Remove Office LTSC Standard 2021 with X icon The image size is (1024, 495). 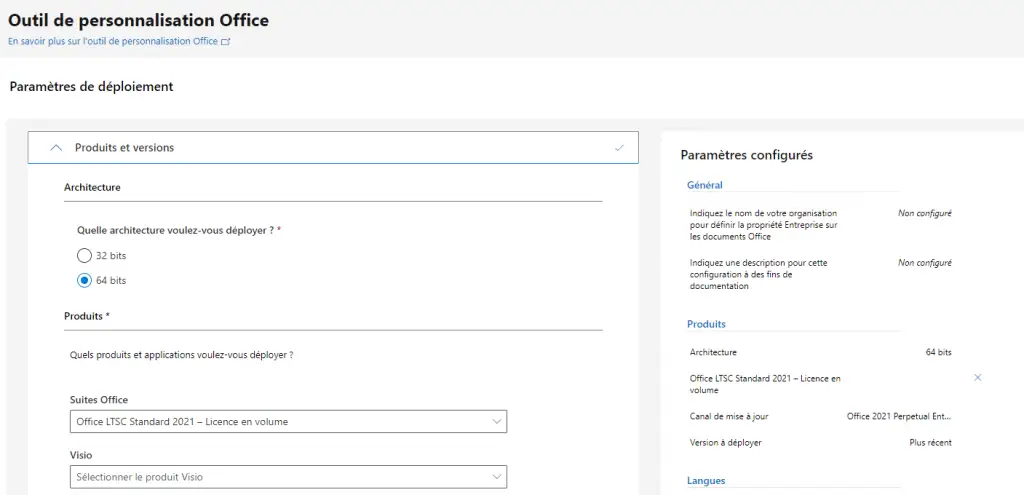(x=978, y=377)
